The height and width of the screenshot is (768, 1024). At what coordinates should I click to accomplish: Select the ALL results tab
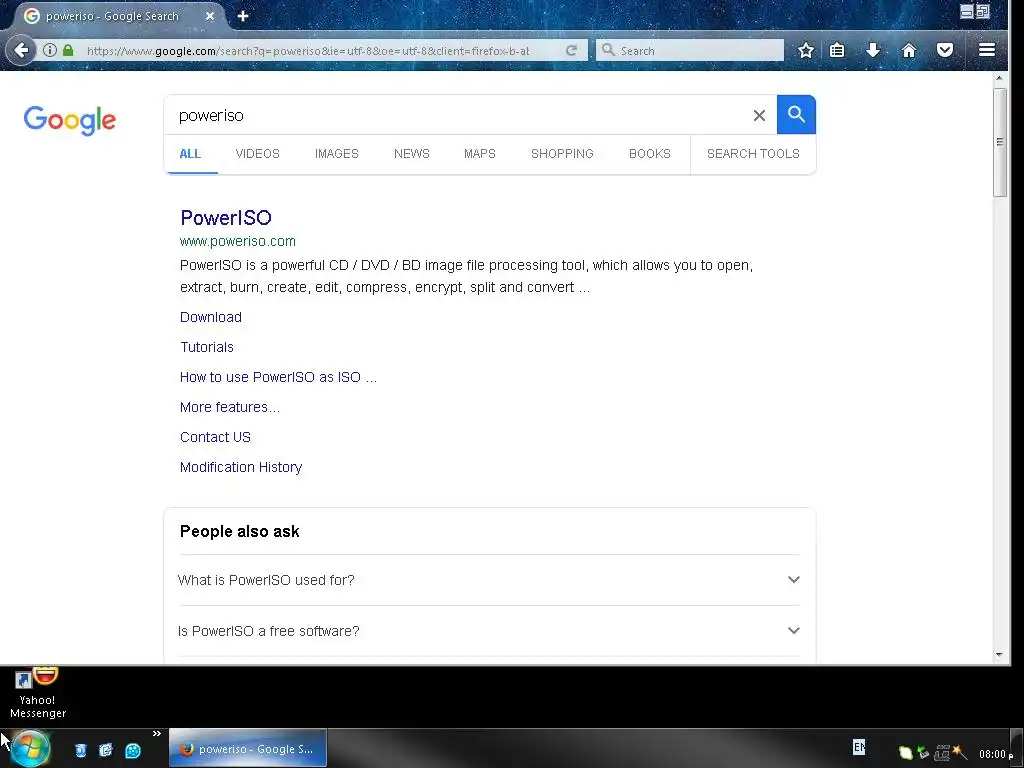click(x=190, y=154)
